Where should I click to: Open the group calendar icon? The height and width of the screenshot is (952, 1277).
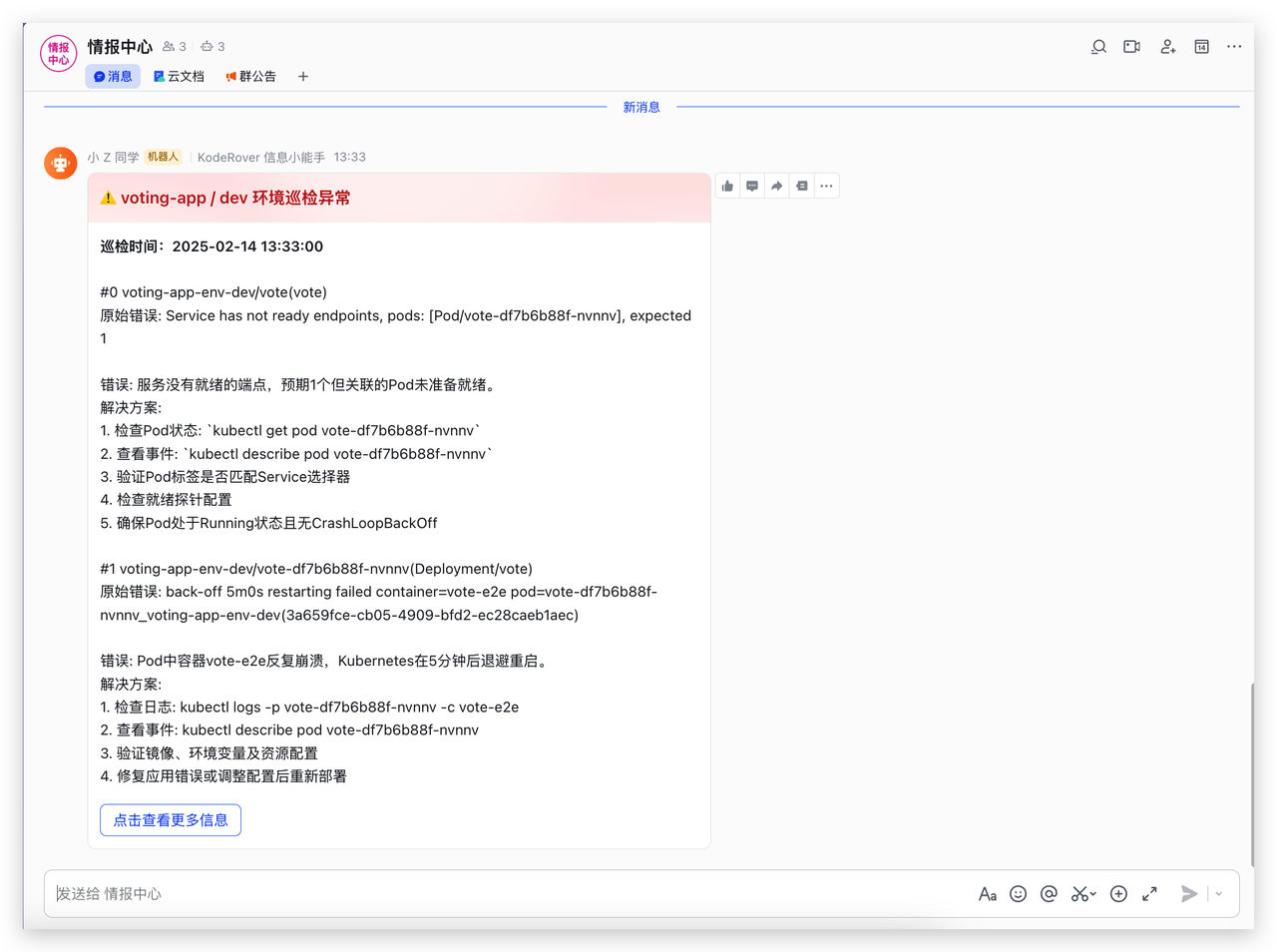point(1201,47)
